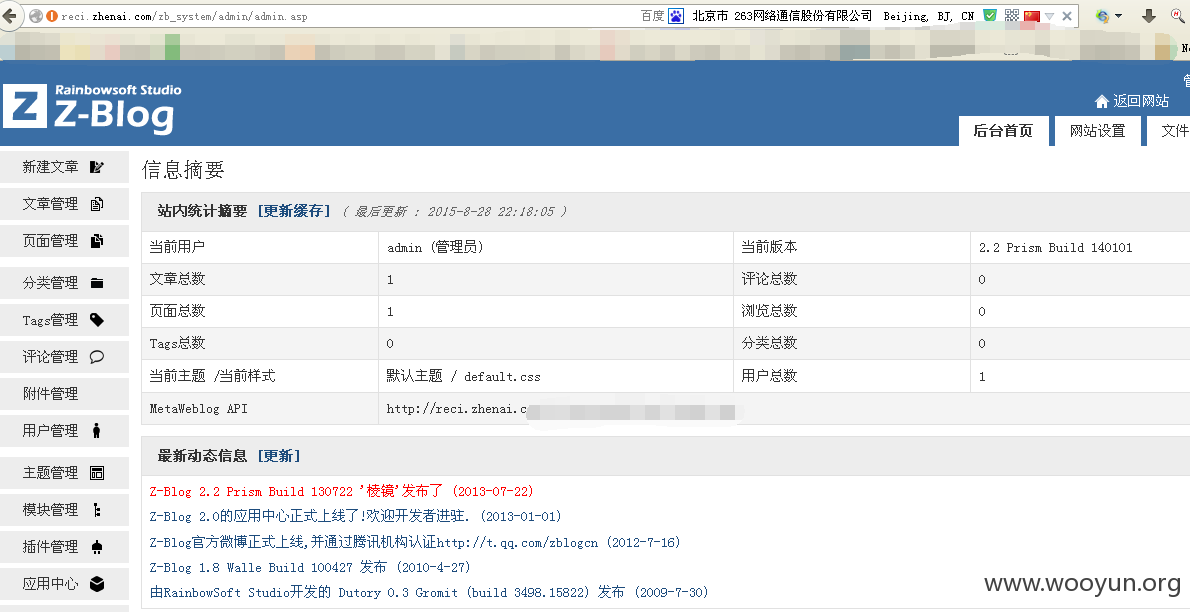Open 用户管理 in the sidebar
Screen dimensions: 1190x612
65,431
